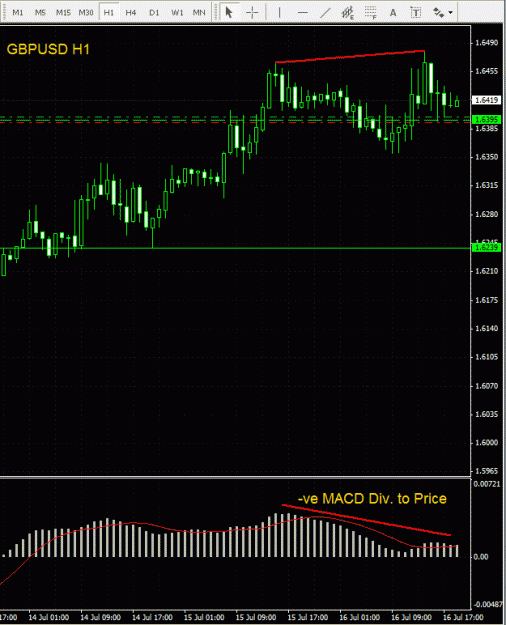
Task: Select the green horizontal line at 1.6239
Action: click(235, 248)
